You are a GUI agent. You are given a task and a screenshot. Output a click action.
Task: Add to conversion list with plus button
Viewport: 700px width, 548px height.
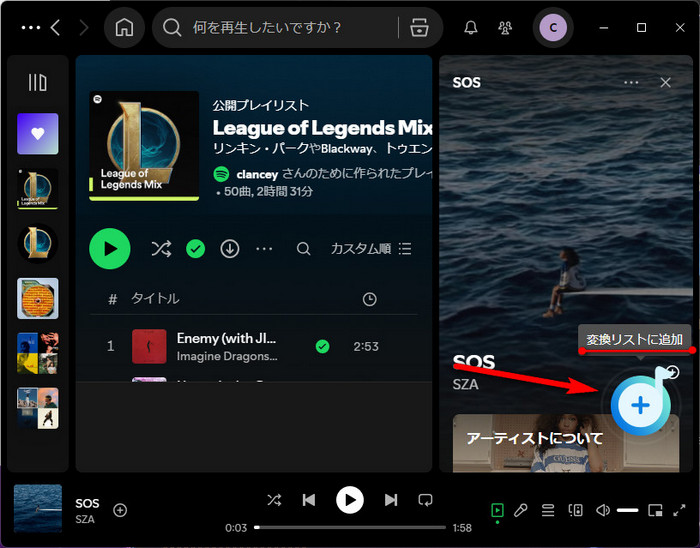(641, 405)
